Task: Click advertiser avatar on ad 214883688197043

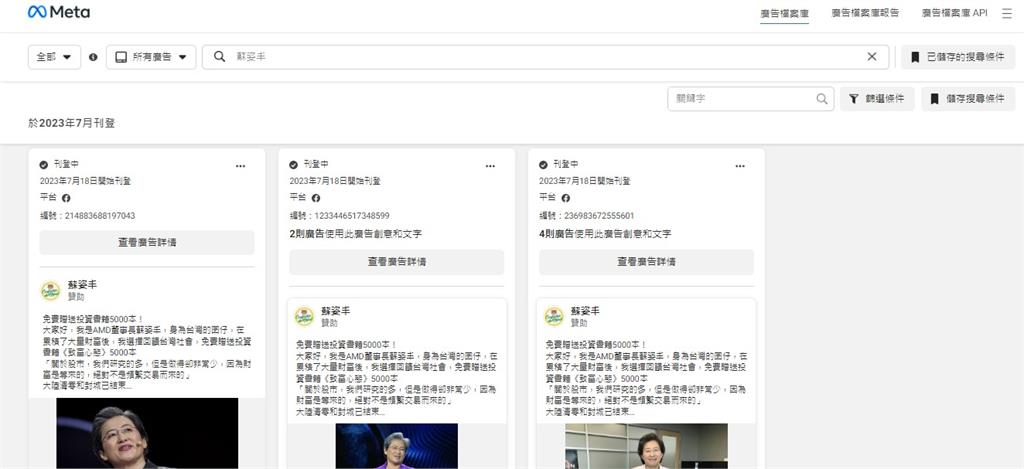Action: click(x=50, y=291)
